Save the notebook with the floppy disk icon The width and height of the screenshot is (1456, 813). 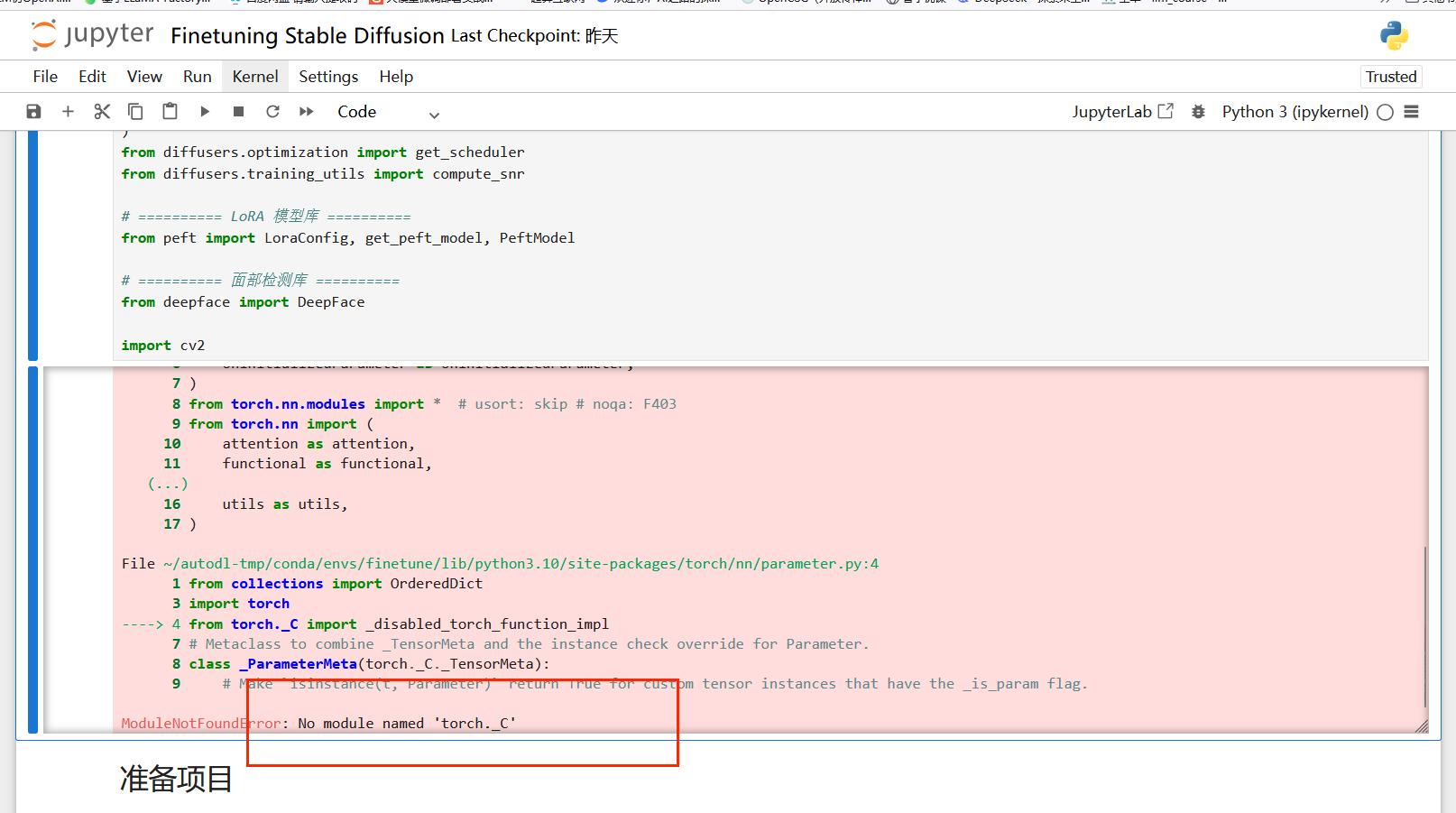tap(33, 111)
